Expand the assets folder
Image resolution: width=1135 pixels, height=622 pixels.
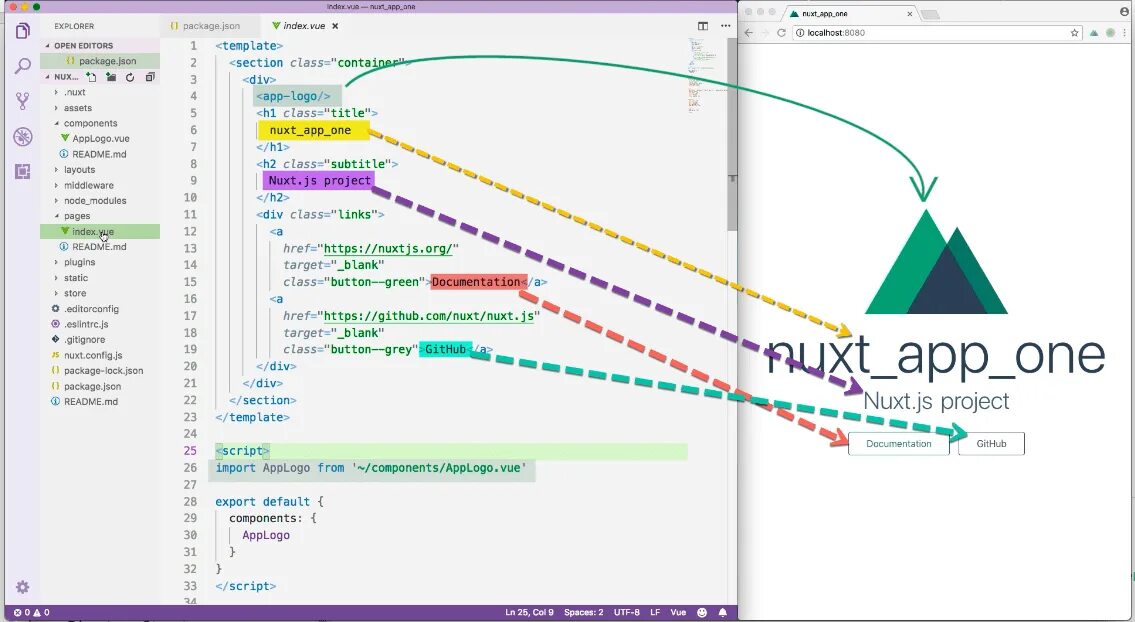[x=77, y=108]
